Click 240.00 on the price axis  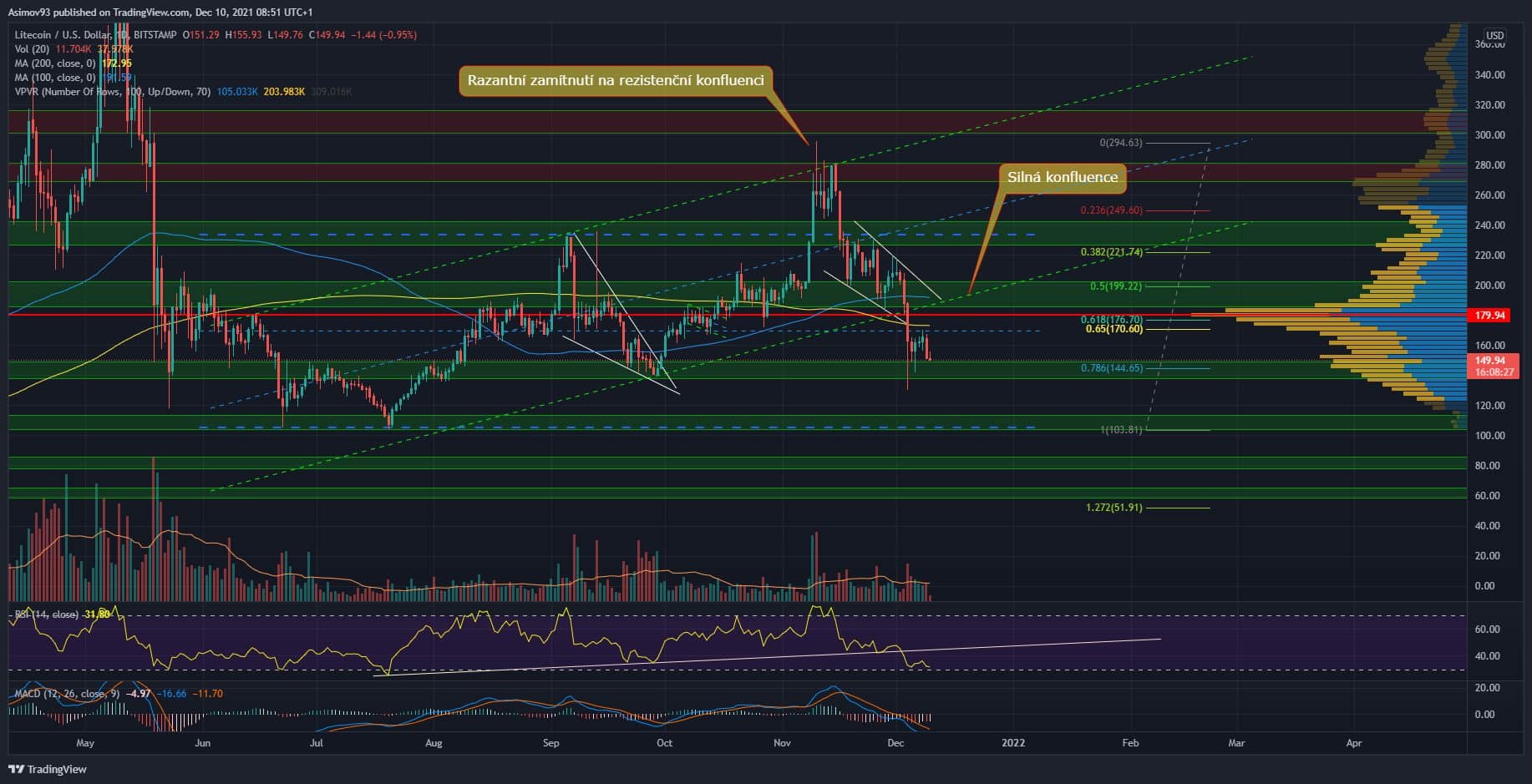(x=1490, y=225)
